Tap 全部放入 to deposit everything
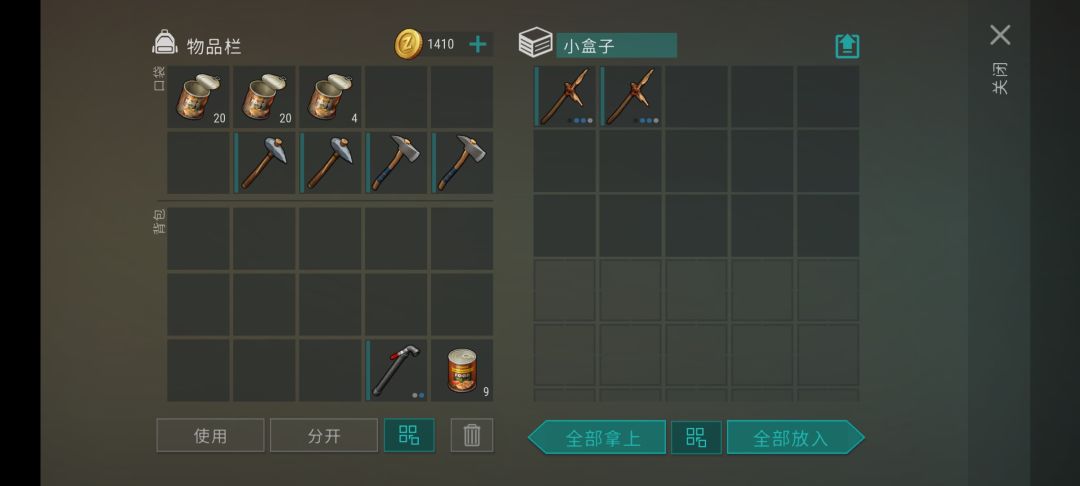1080x486 pixels. coord(796,437)
